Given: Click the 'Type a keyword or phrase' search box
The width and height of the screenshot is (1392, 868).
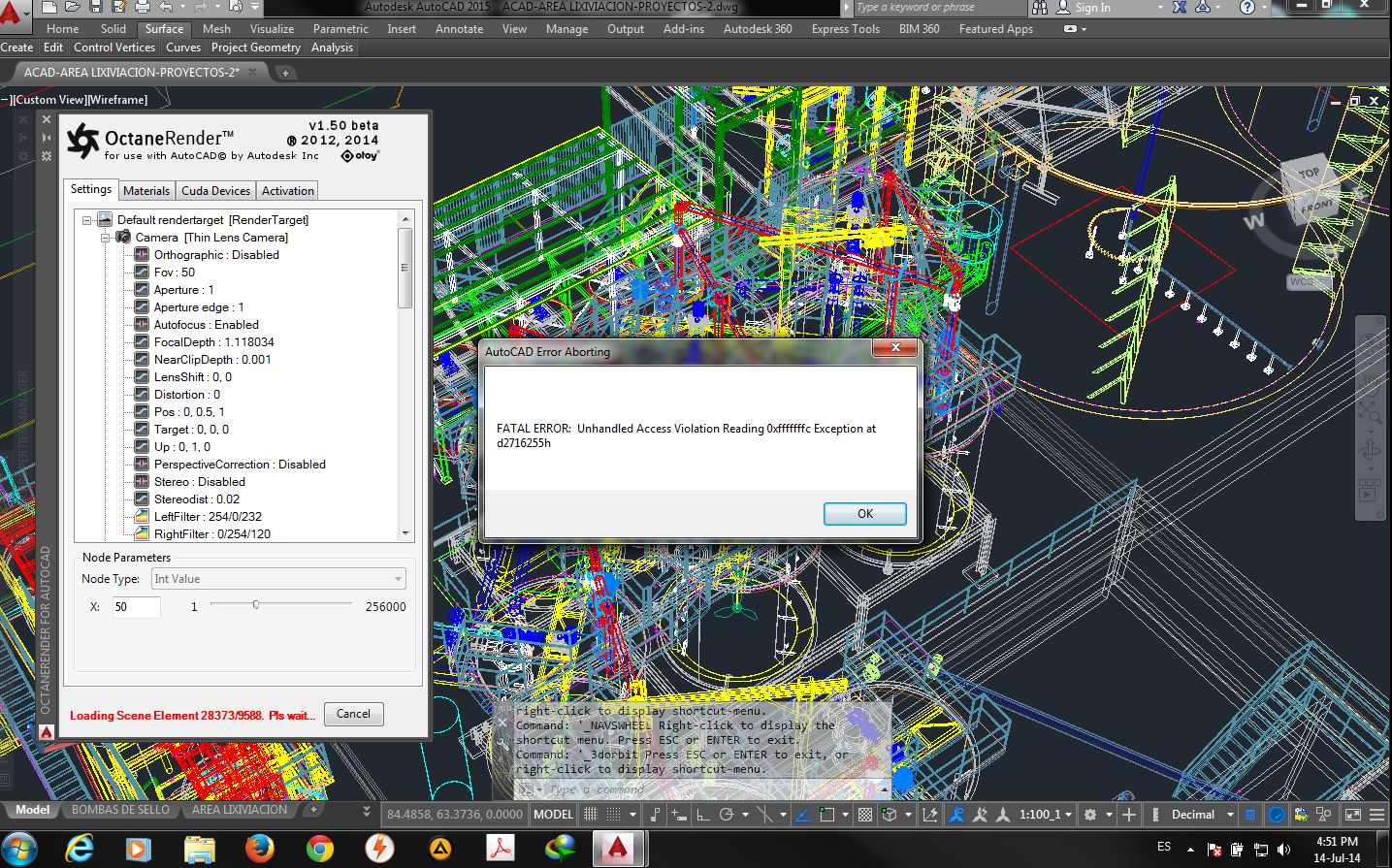Looking at the screenshot, I should [938, 8].
